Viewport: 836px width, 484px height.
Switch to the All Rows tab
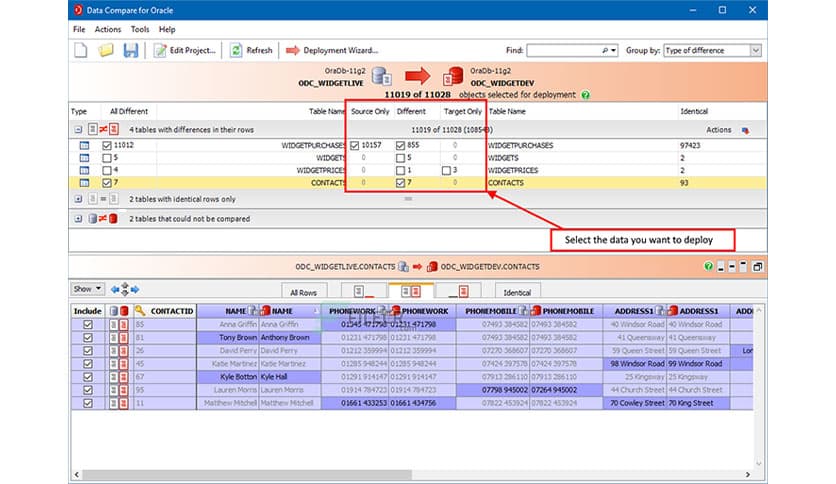[303, 292]
